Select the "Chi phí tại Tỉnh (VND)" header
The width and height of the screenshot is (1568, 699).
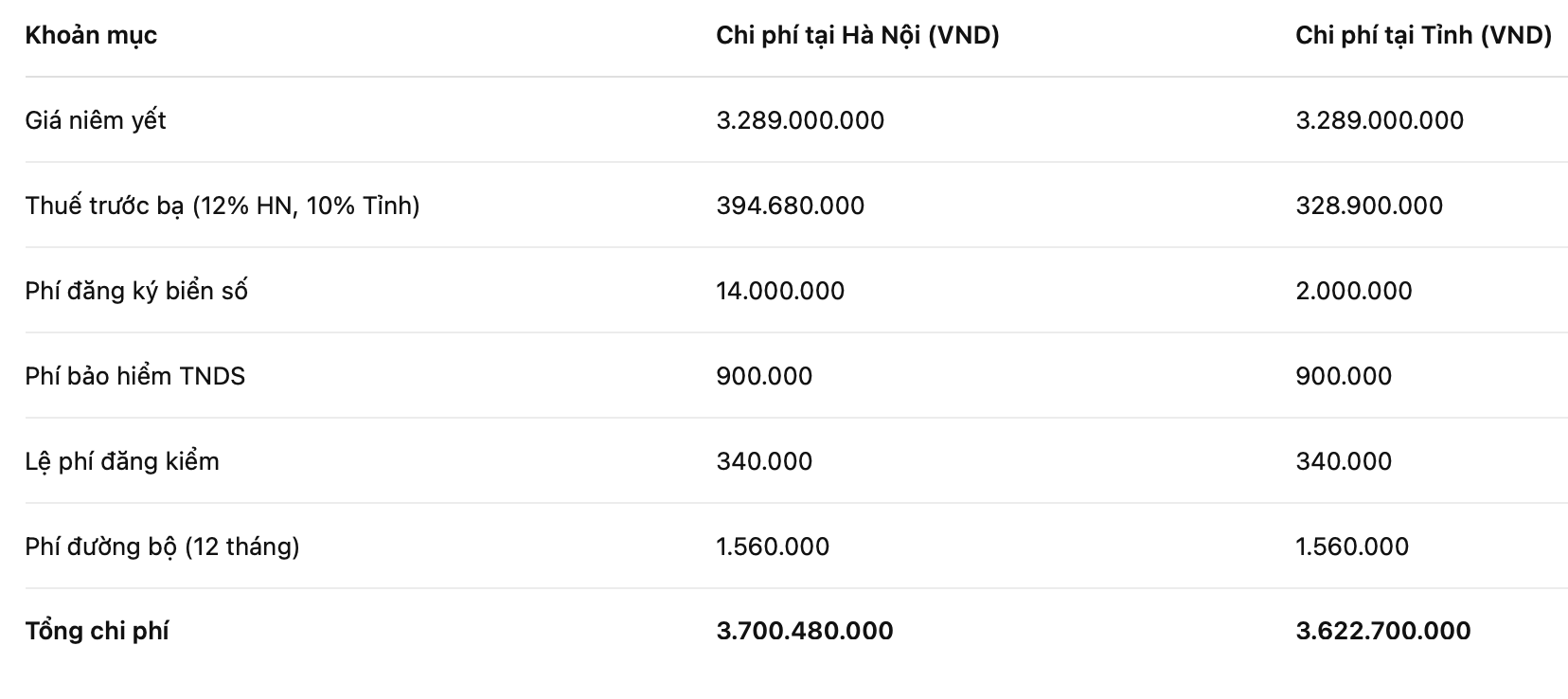tap(1423, 36)
